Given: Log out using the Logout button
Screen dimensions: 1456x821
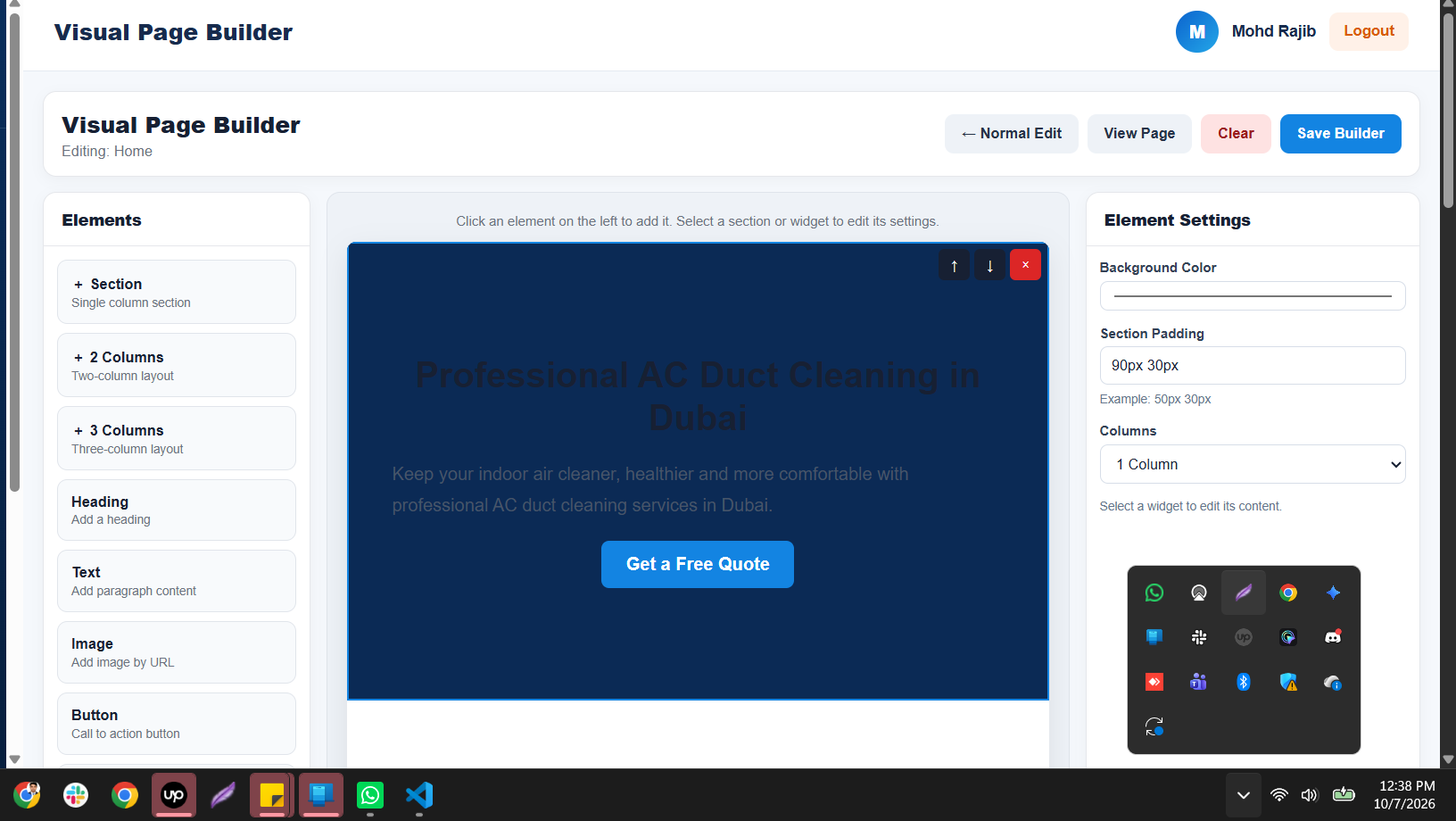Looking at the screenshot, I should pyautogui.click(x=1369, y=31).
